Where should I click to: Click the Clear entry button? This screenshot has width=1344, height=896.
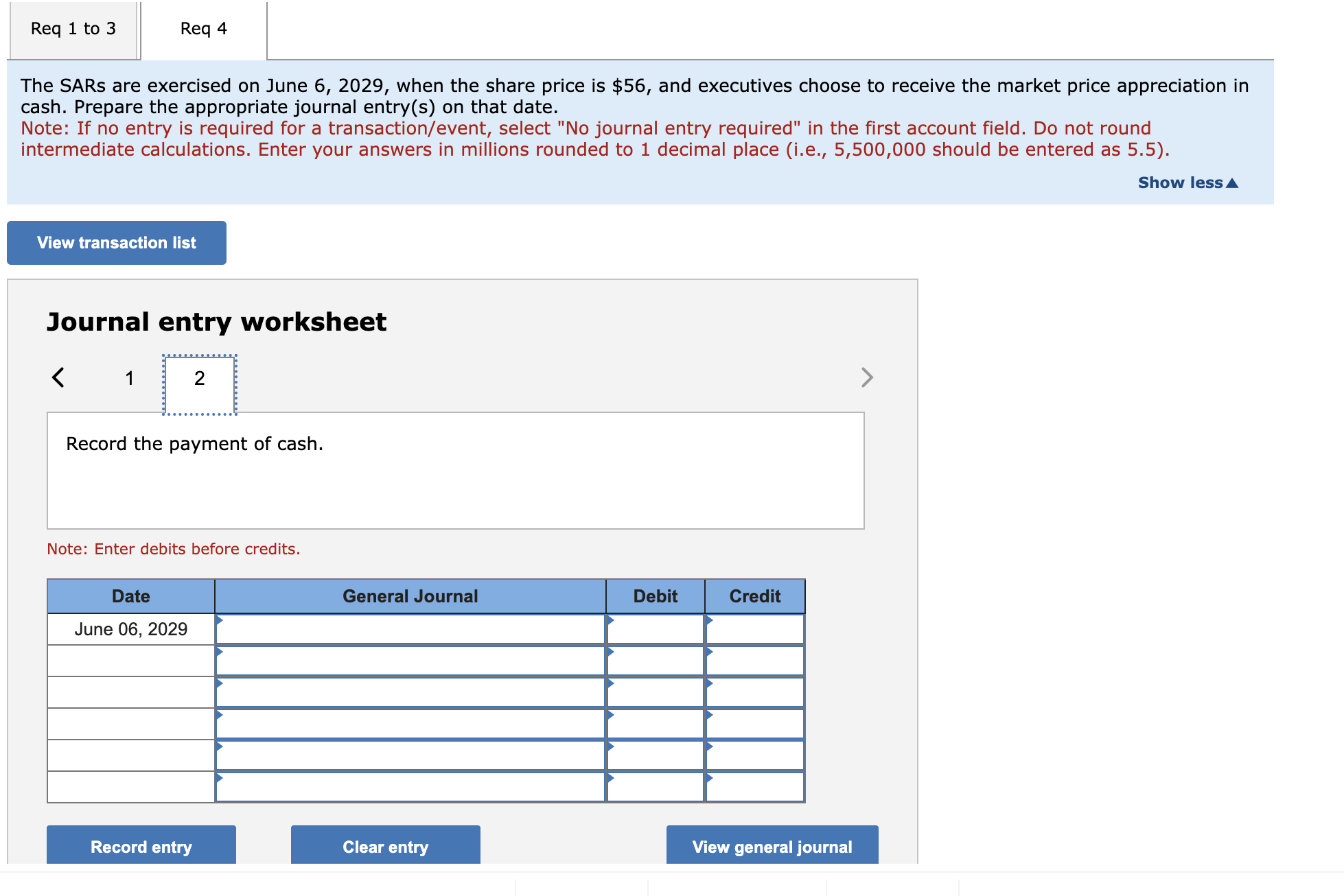(385, 847)
